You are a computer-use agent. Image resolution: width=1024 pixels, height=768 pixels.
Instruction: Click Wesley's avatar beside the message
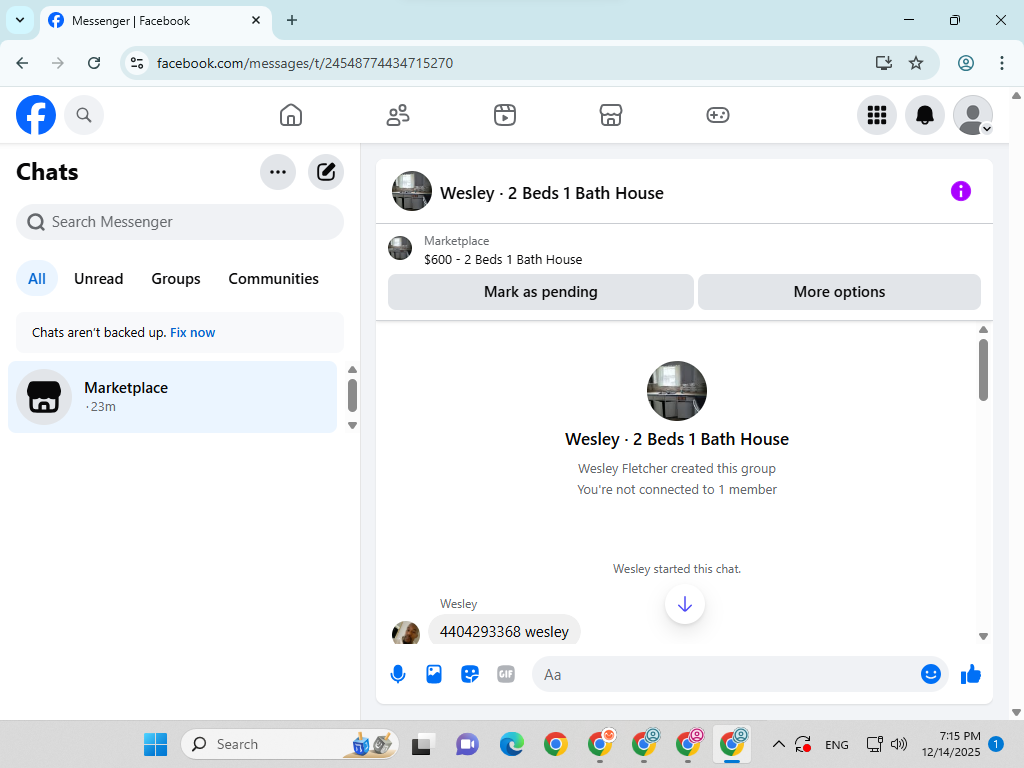coord(406,633)
